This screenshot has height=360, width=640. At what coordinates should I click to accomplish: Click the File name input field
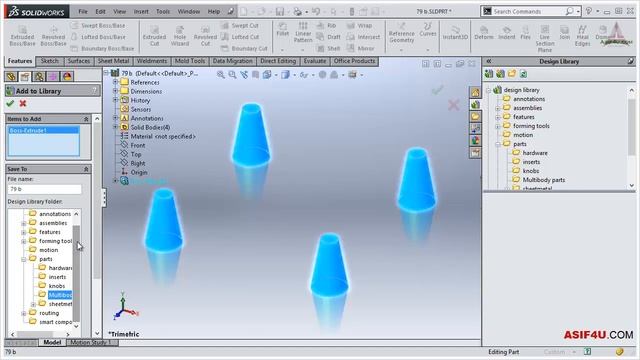click(x=44, y=189)
